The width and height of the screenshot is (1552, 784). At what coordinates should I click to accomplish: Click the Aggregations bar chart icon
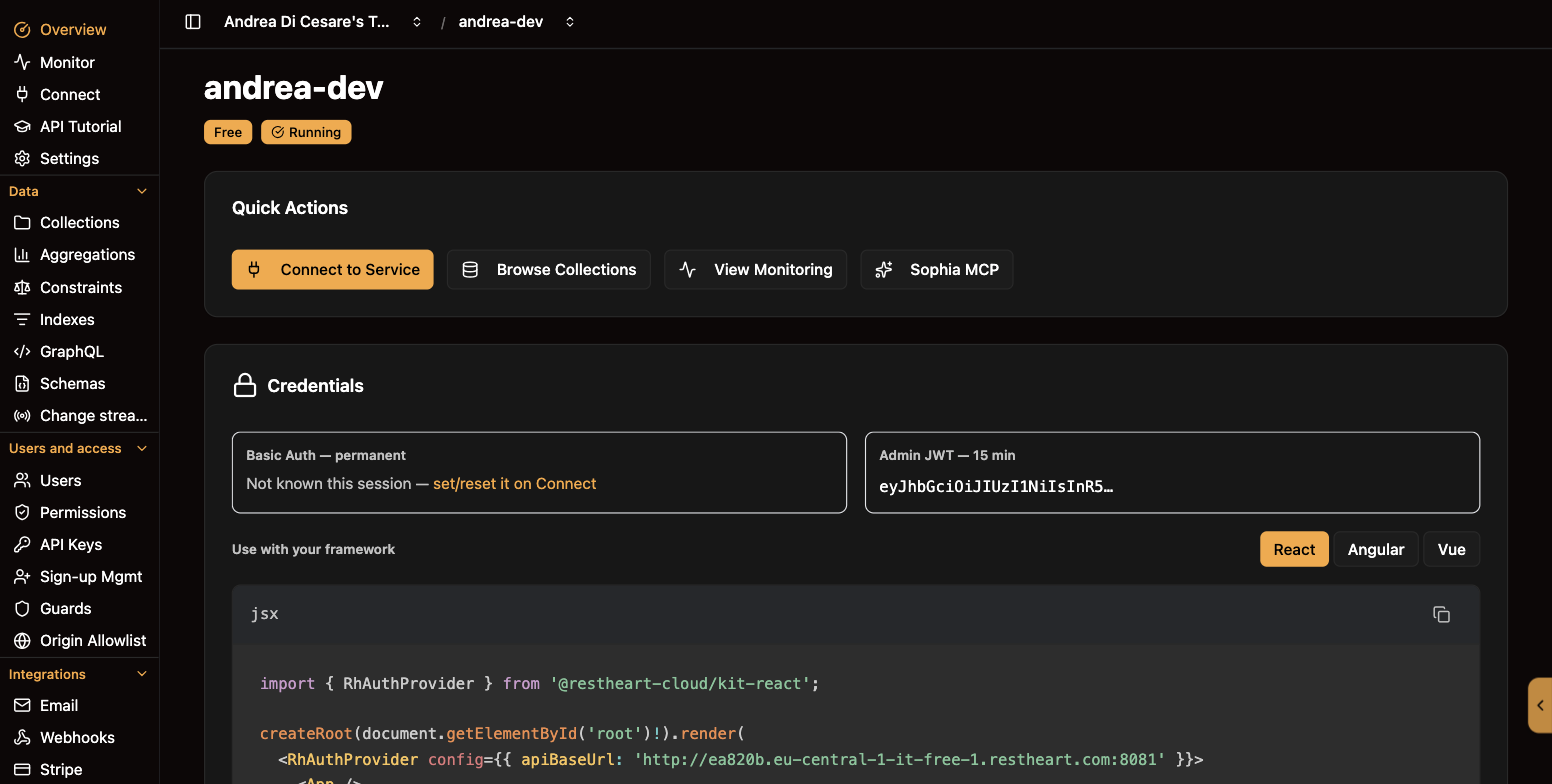(22, 254)
